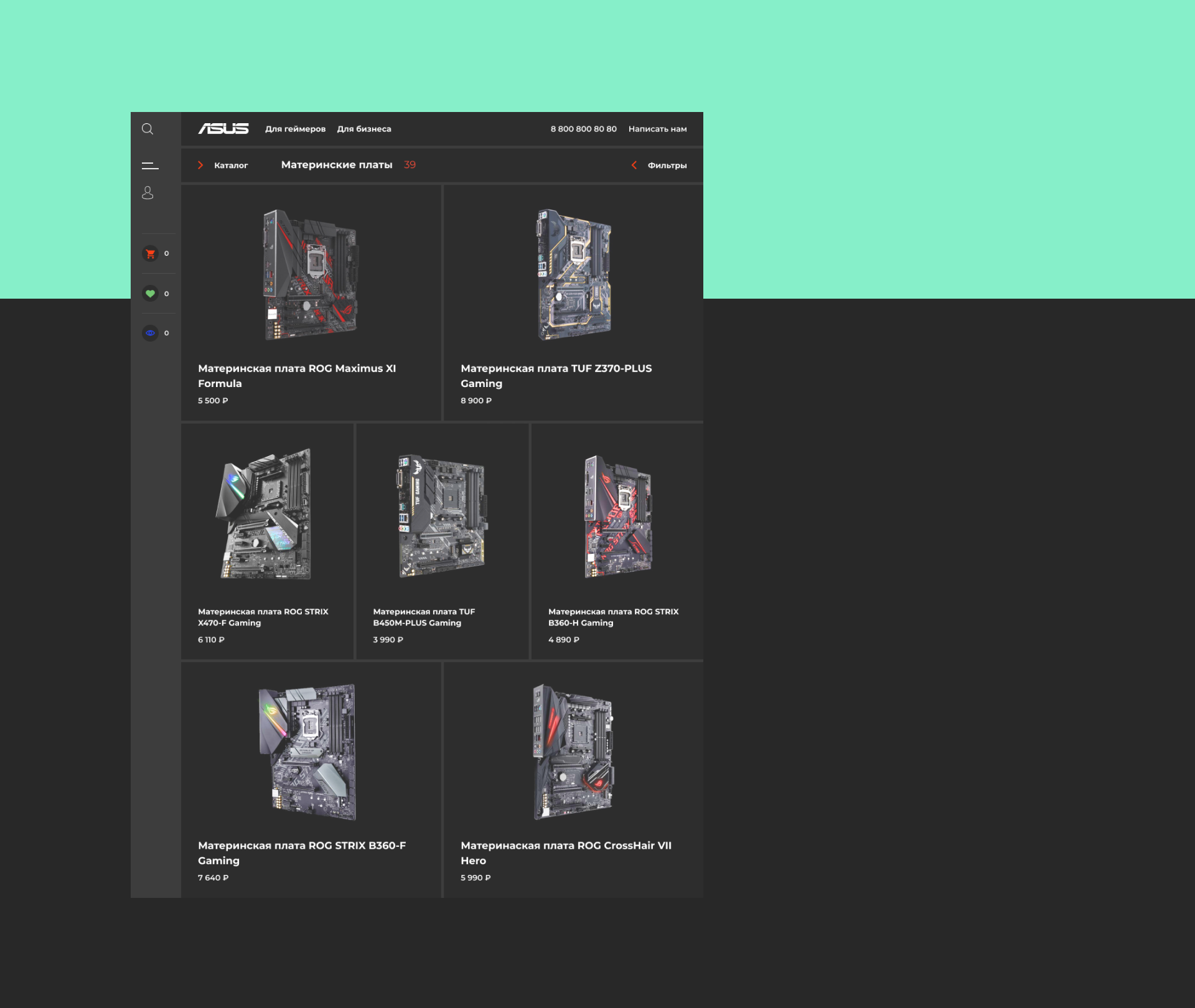Click the blue eye viewed icon
This screenshot has height=1008, width=1195.
tap(150, 333)
